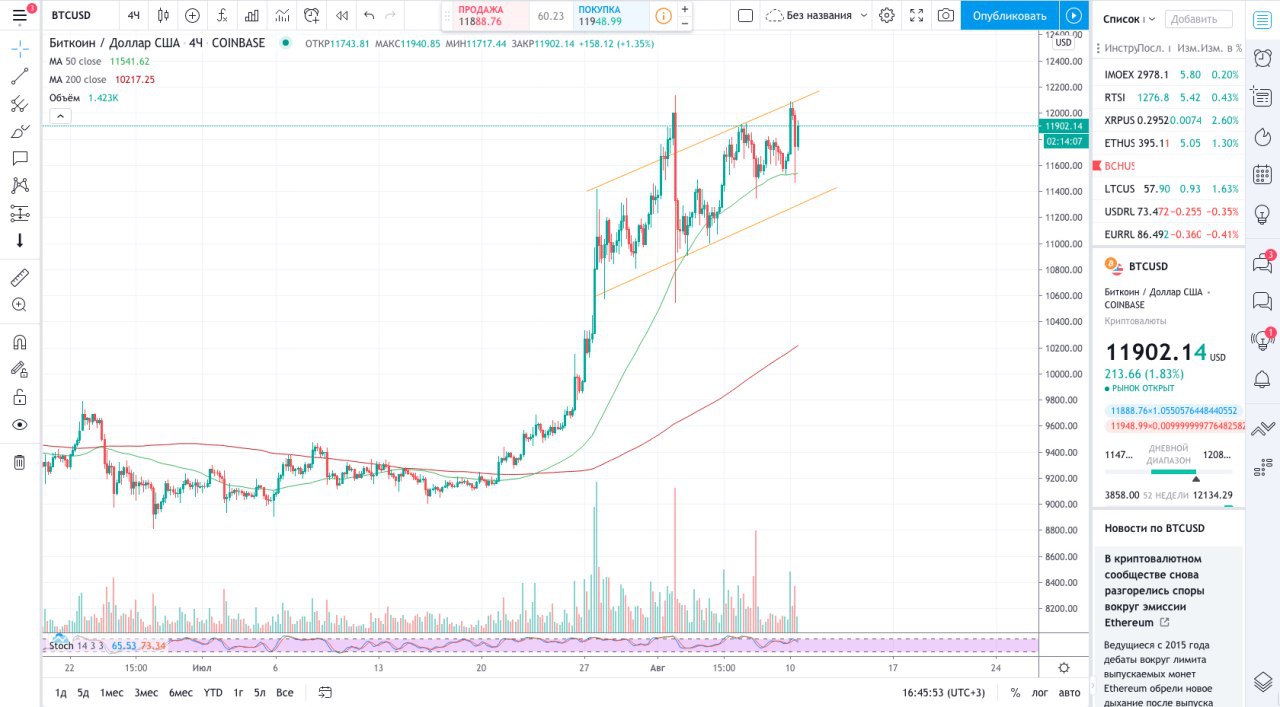Toggle the авто auto scale
This screenshot has height=707, width=1280.
click(x=1069, y=692)
